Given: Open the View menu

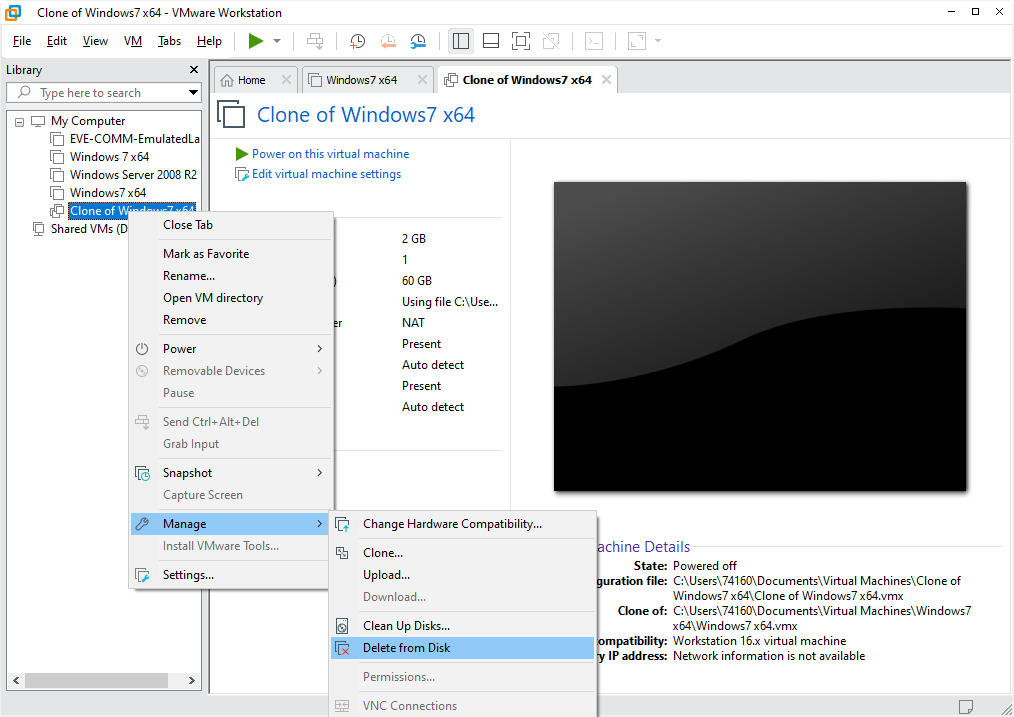Looking at the screenshot, I should click(95, 41).
